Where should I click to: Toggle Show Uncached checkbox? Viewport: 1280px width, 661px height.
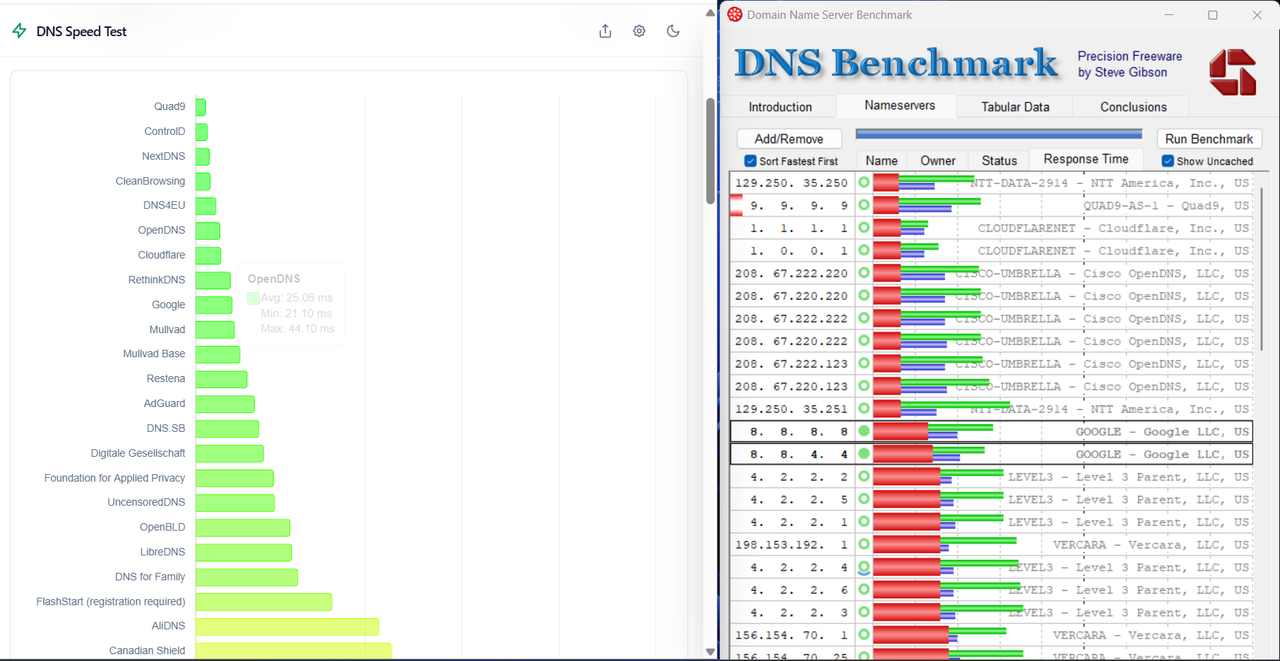(1168, 161)
